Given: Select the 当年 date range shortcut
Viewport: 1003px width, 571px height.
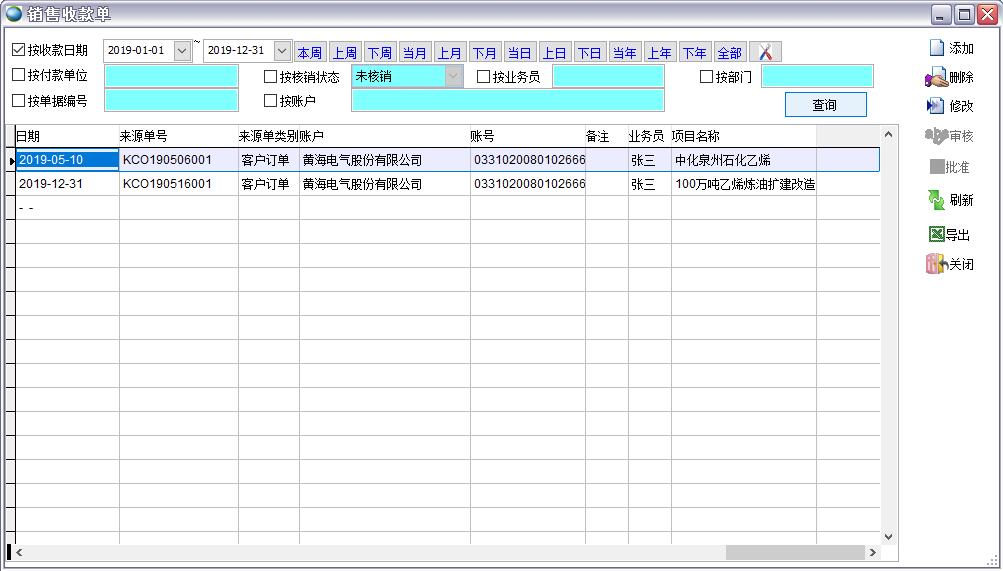Looking at the screenshot, I should pos(624,52).
